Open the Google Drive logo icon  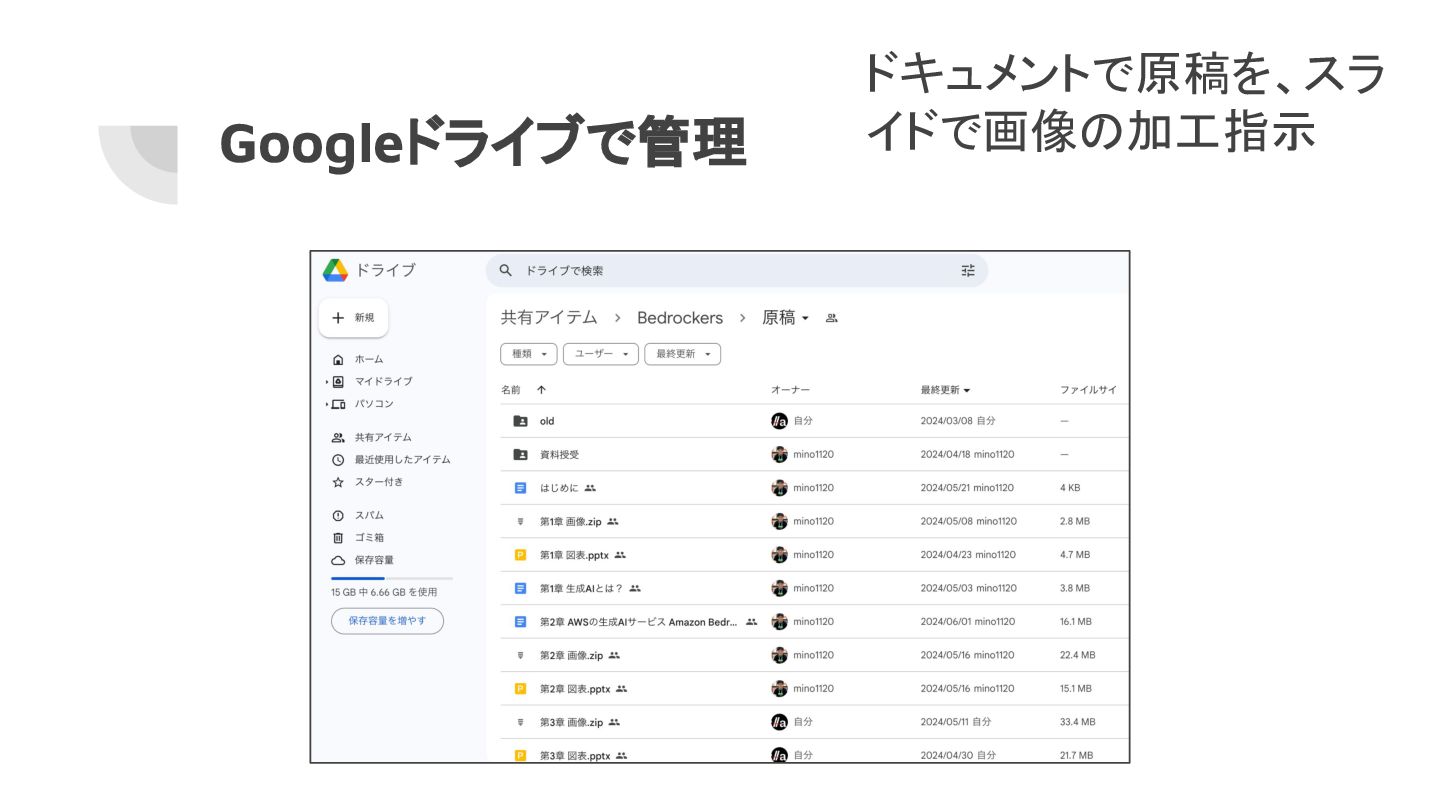point(335,270)
